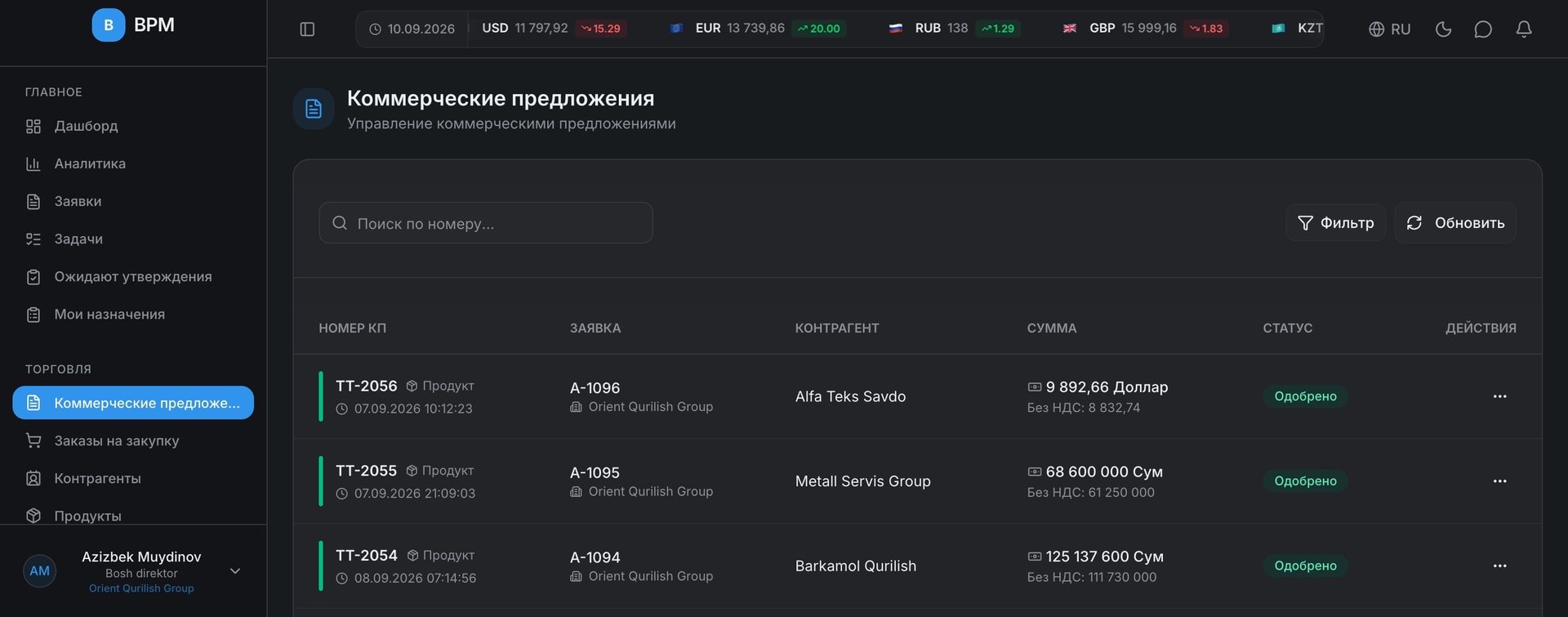Screen dimensions: 1568x617
Task: Click the Продукт tag on TT-2055
Action: pos(440,471)
